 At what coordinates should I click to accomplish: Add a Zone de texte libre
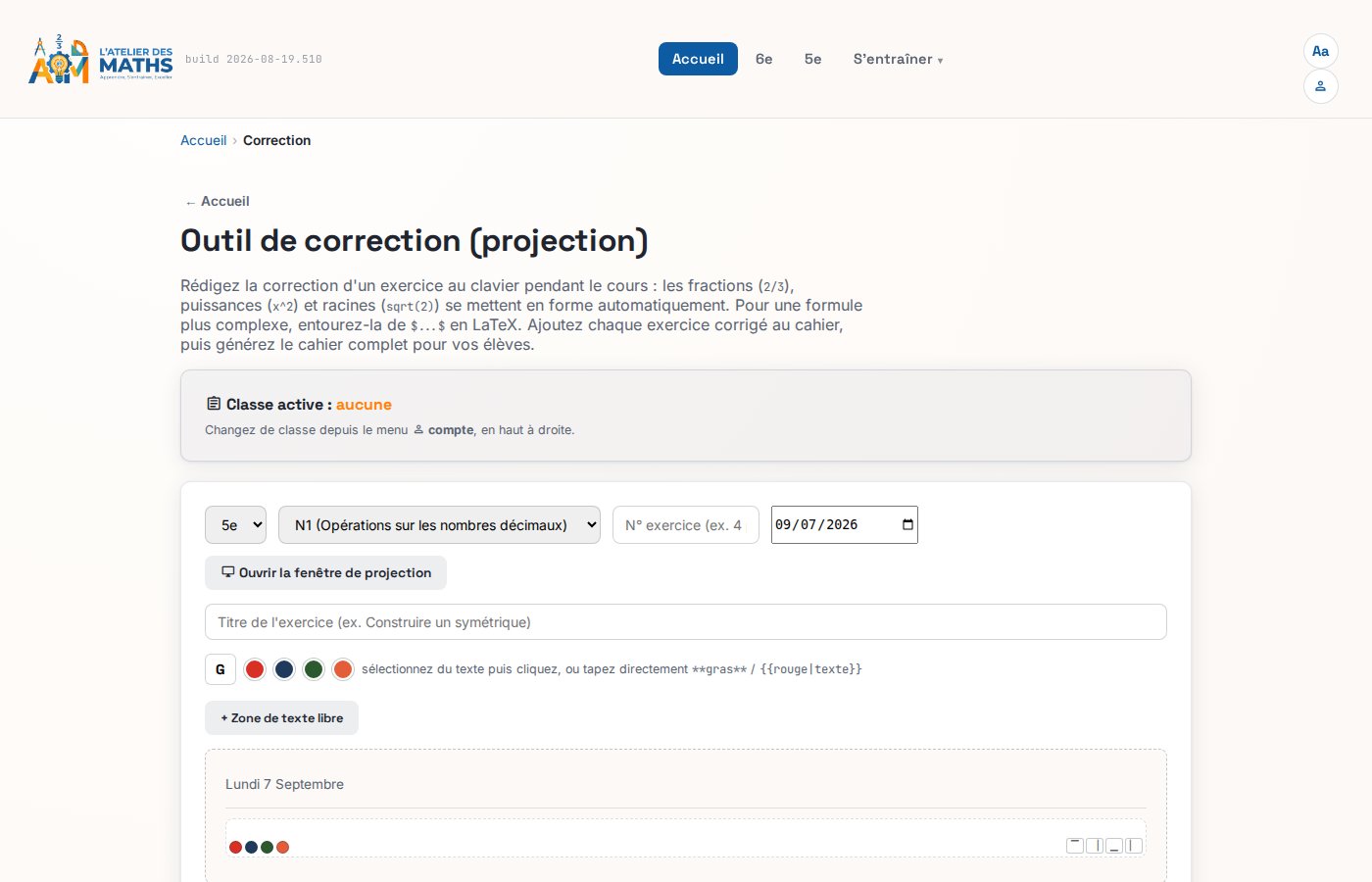click(281, 717)
